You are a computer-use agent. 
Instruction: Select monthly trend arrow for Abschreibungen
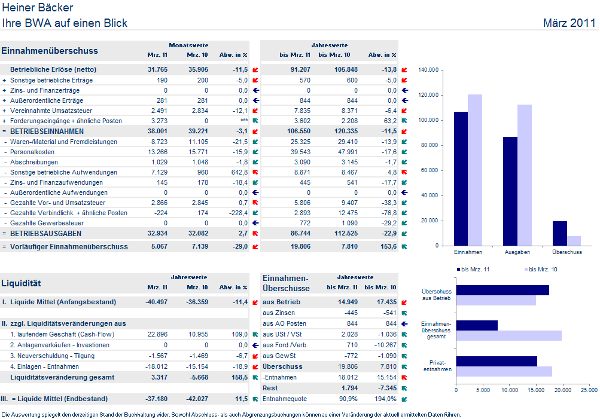(256, 162)
